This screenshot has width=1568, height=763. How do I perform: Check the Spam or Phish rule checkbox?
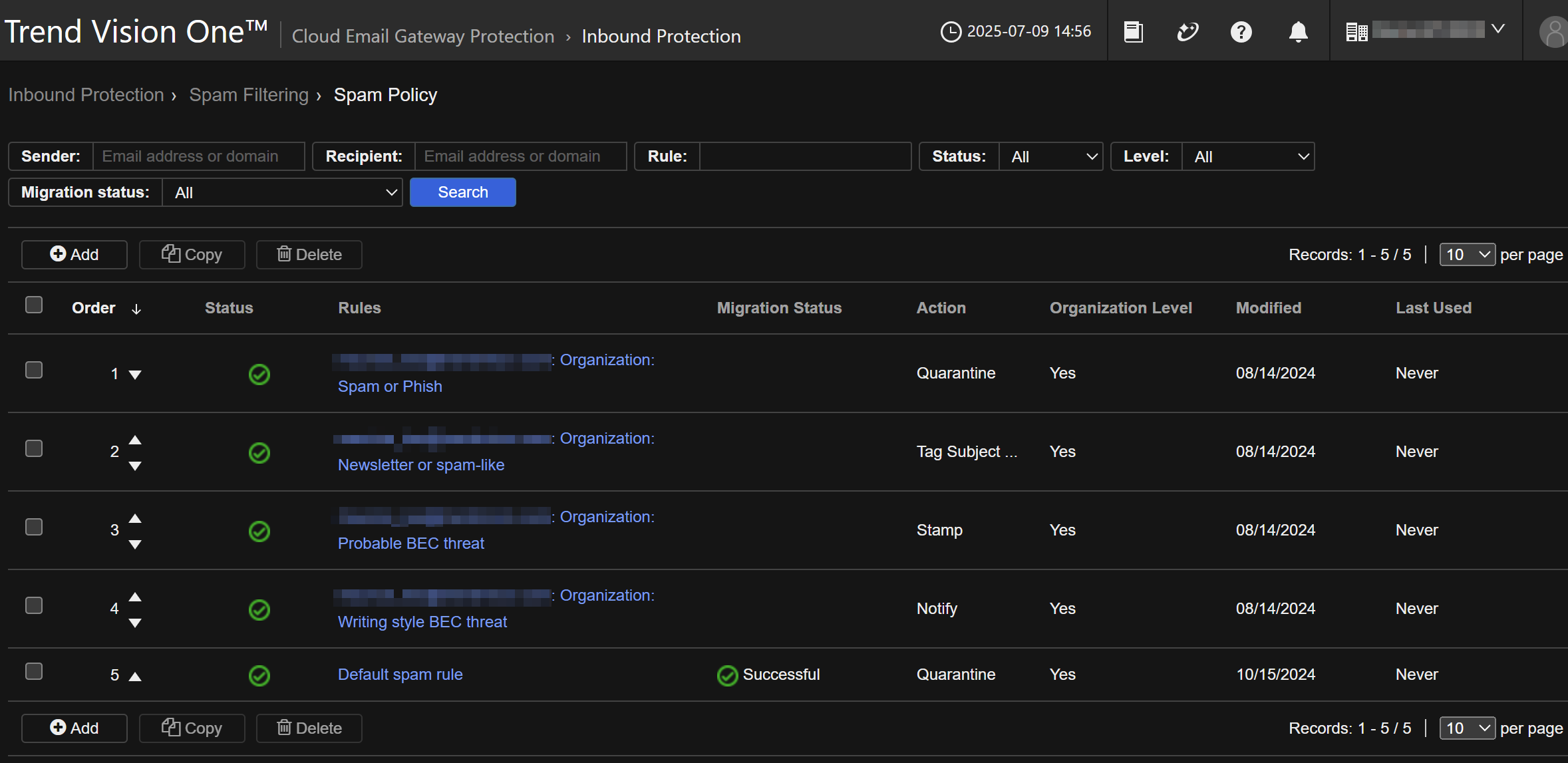[x=34, y=370]
